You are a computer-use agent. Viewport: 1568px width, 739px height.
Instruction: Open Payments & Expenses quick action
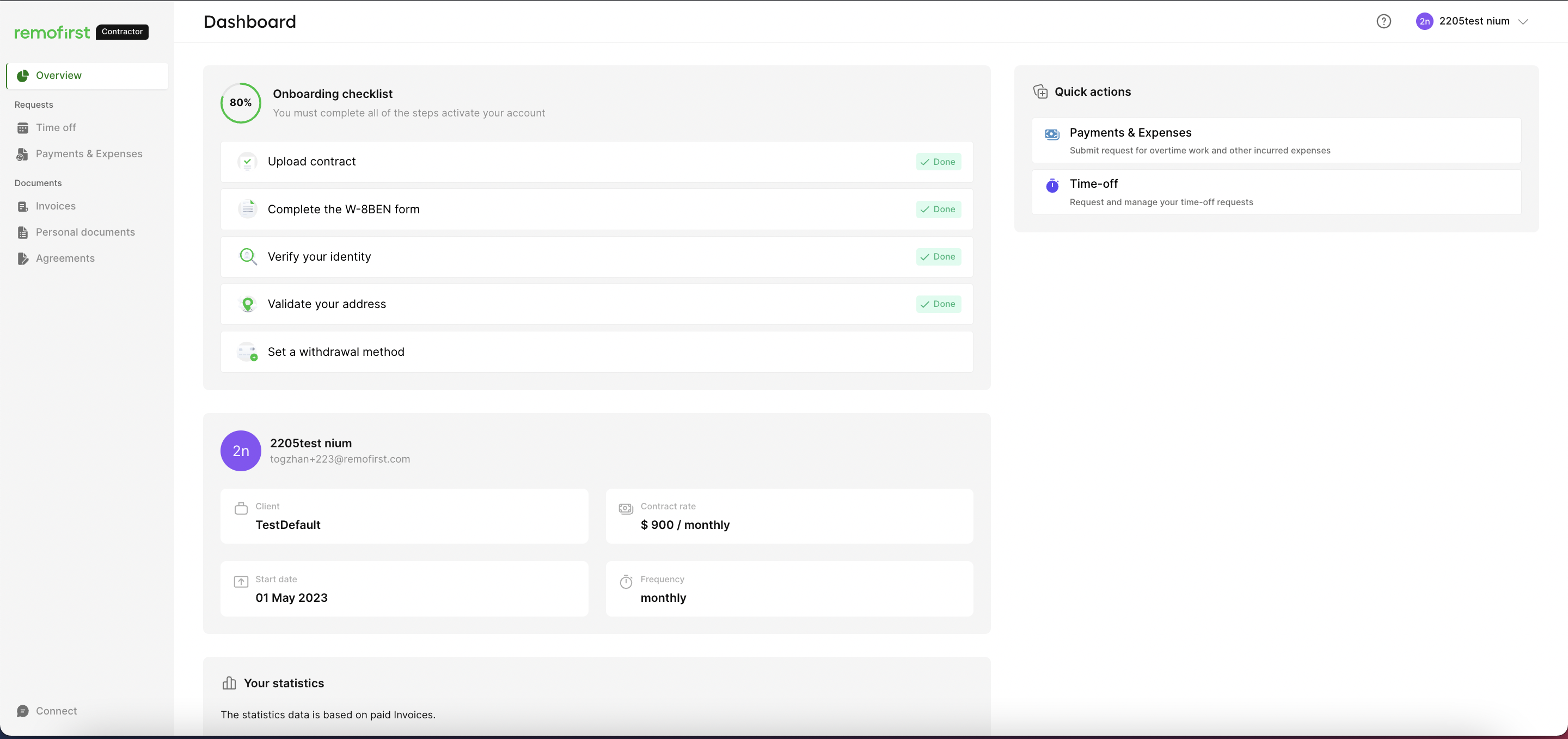coord(1276,140)
